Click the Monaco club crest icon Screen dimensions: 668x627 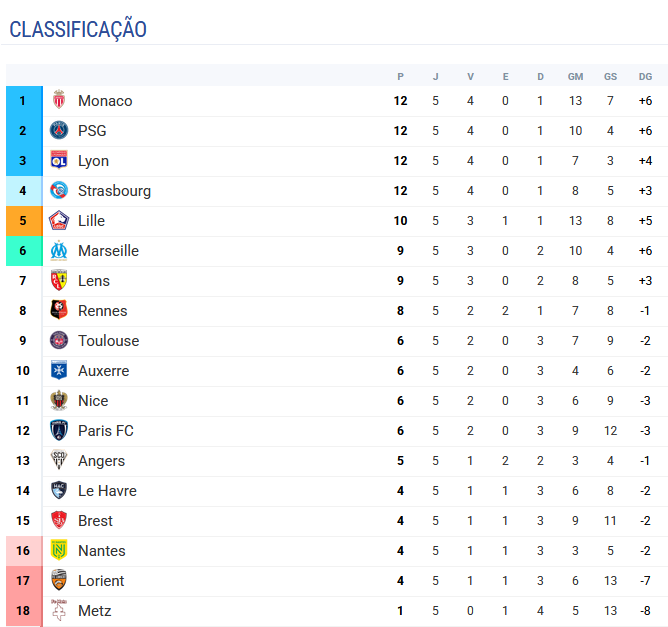pyautogui.click(x=59, y=101)
